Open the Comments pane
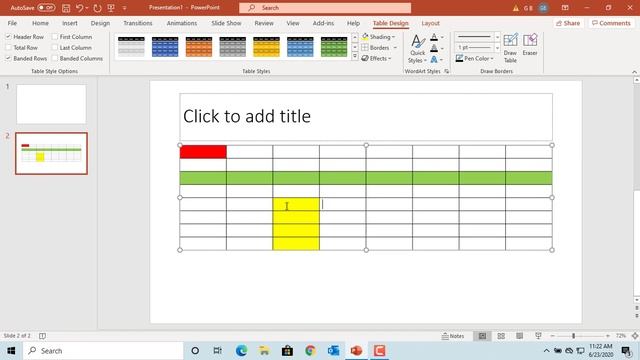 (x=611, y=23)
